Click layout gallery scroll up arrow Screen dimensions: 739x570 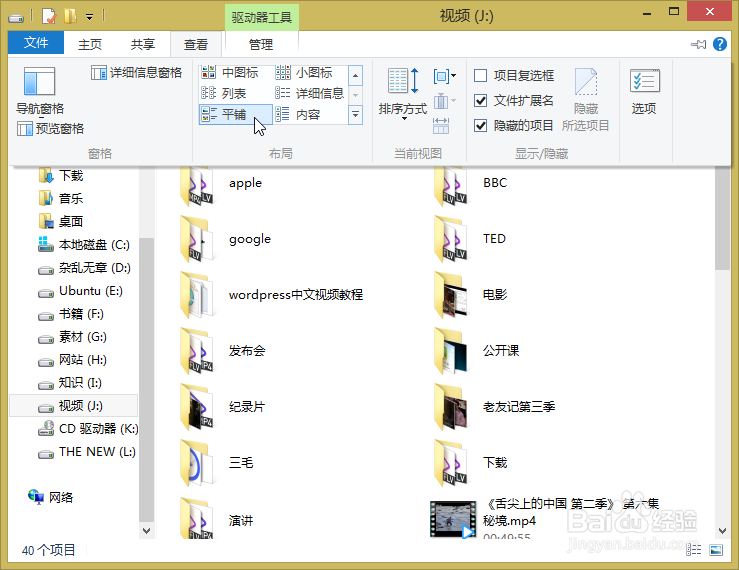355,75
